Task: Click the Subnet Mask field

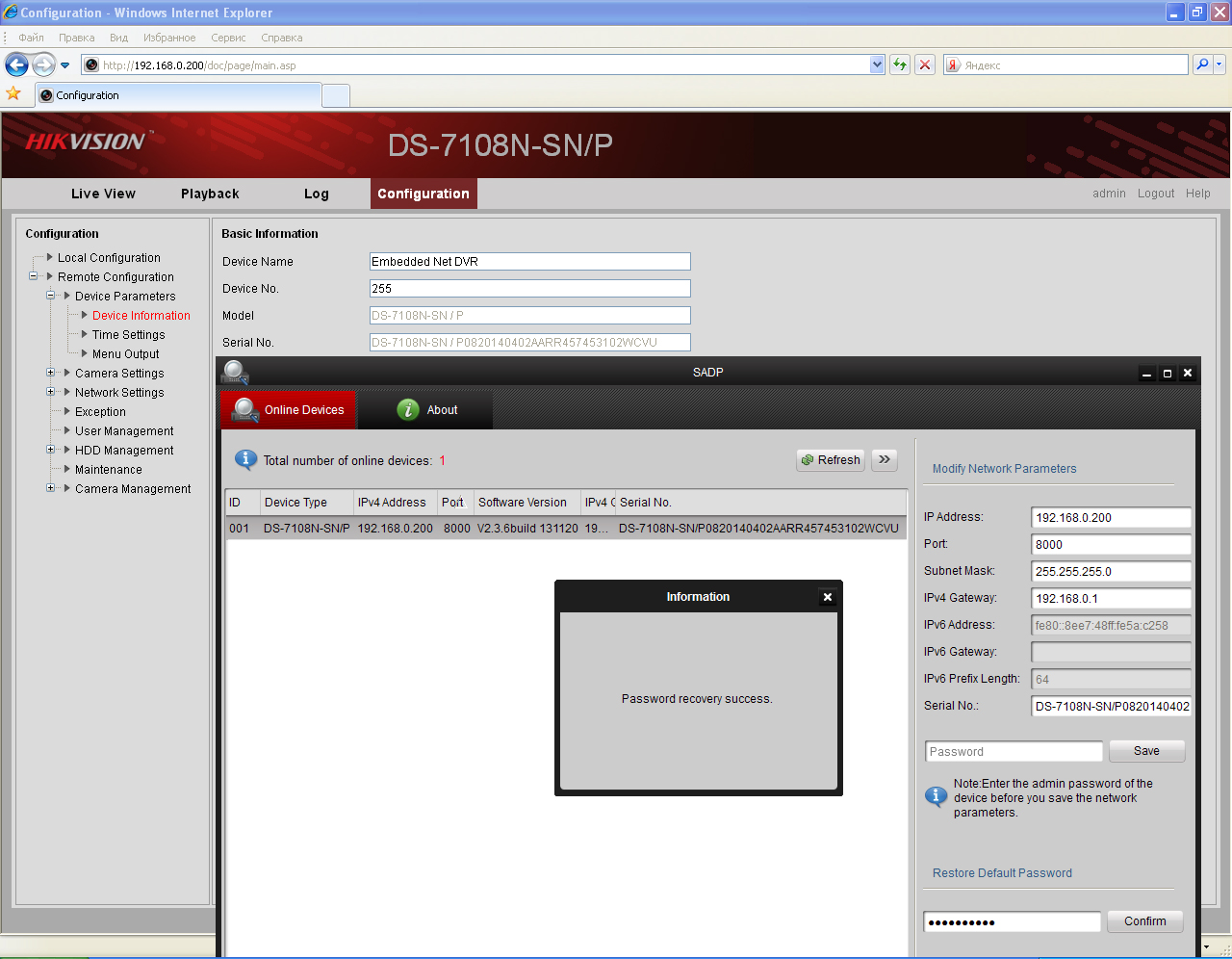Action: [x=1111, y=571]
